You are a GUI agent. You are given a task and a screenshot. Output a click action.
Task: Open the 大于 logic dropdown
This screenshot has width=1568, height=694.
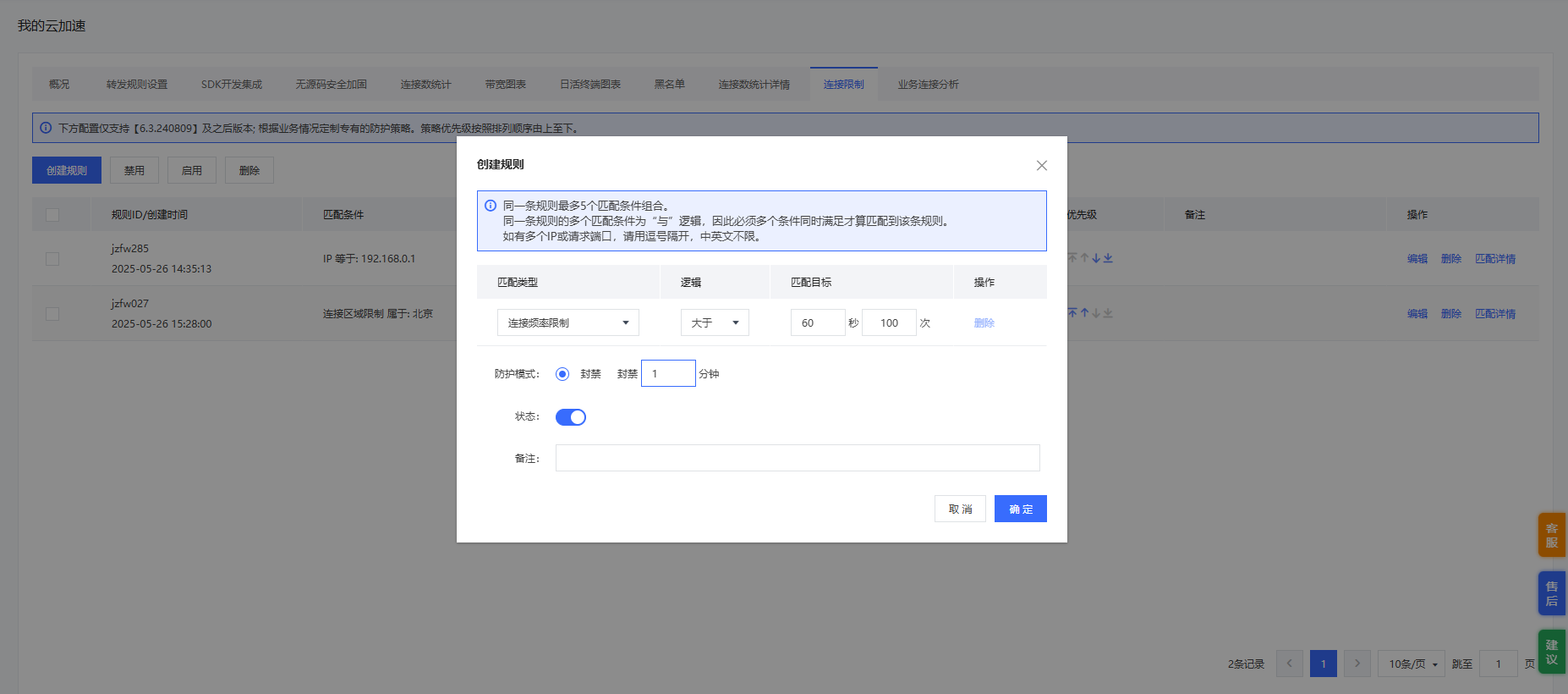(715, 322)
